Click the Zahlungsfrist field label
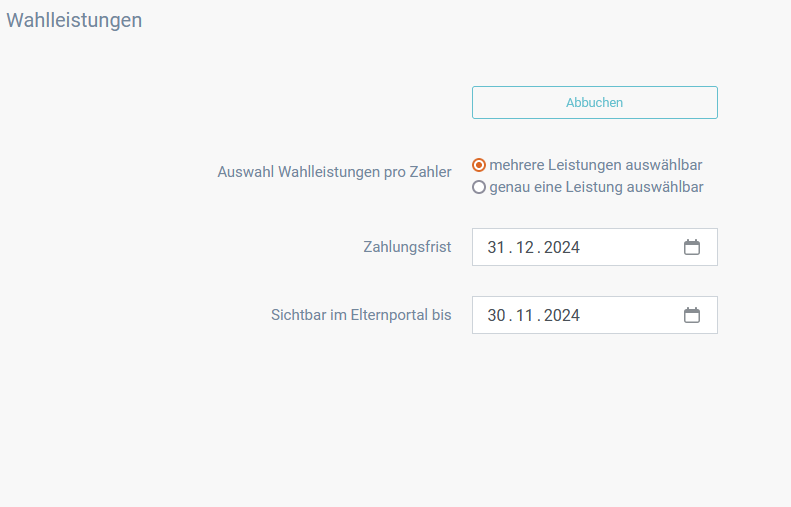791x507 pixels. (407, 247)
